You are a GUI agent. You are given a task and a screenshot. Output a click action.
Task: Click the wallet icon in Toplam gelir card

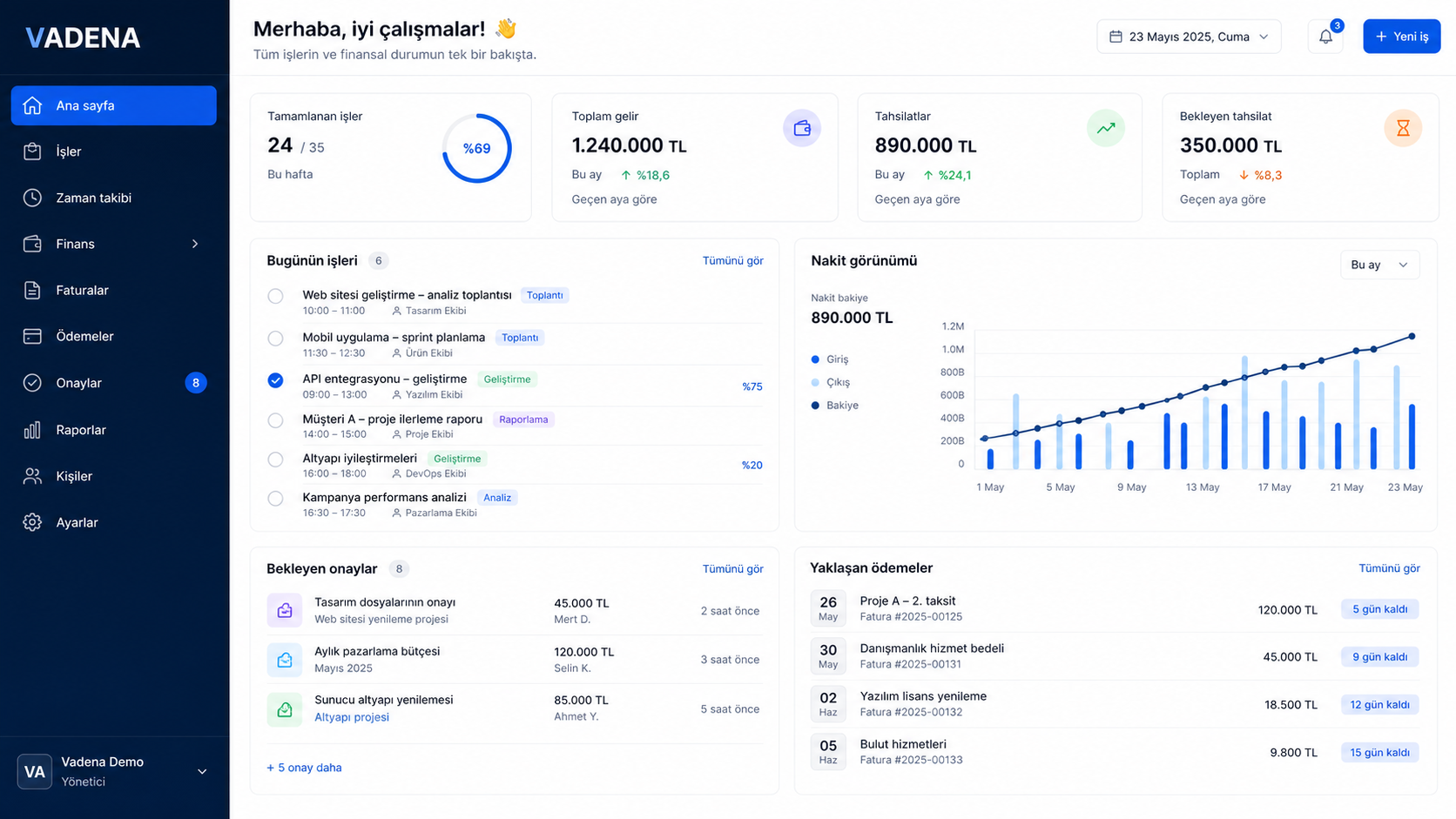(x=802, y=128)
